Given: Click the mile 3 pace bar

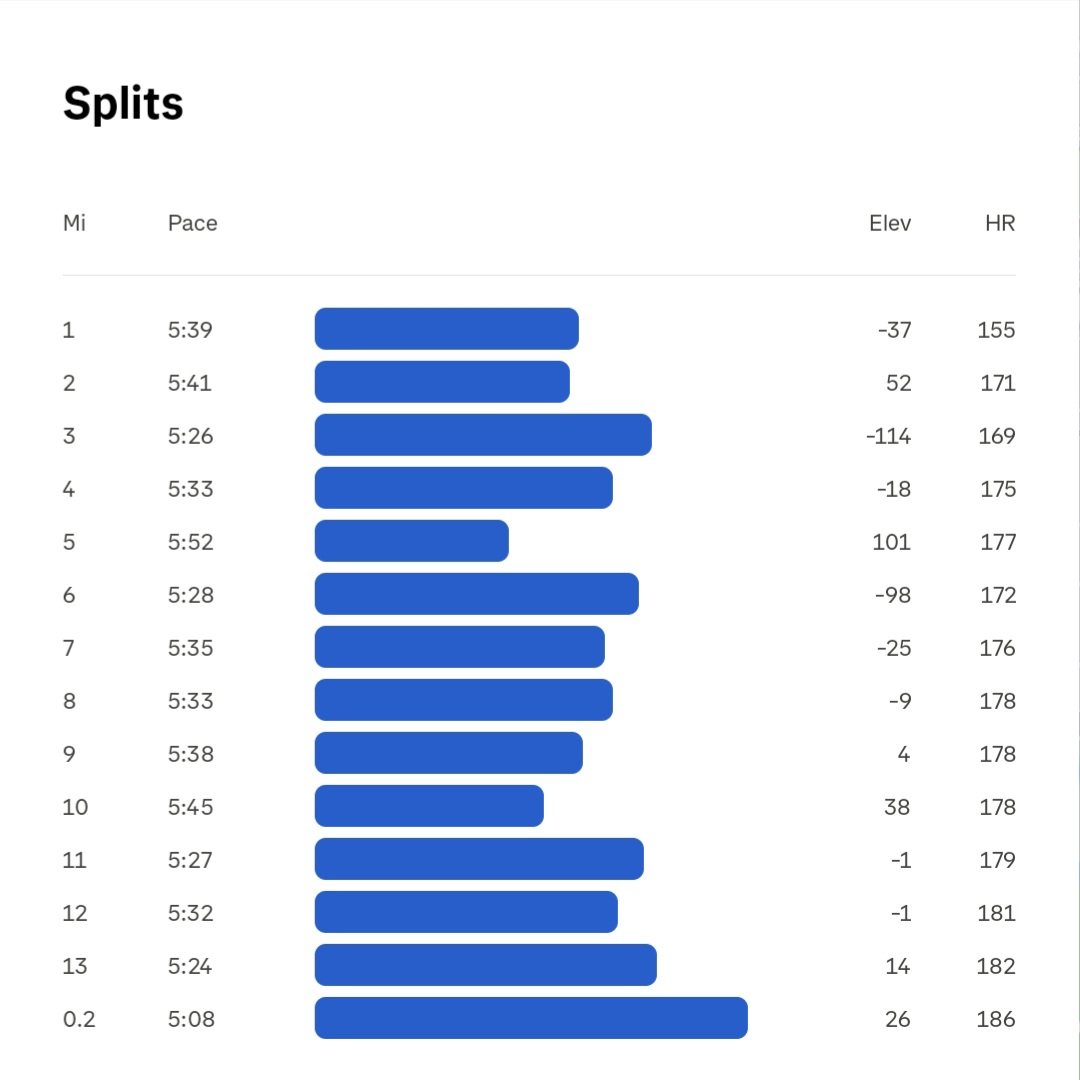Looking at the screenshot, I should click(x=483, y=435).
